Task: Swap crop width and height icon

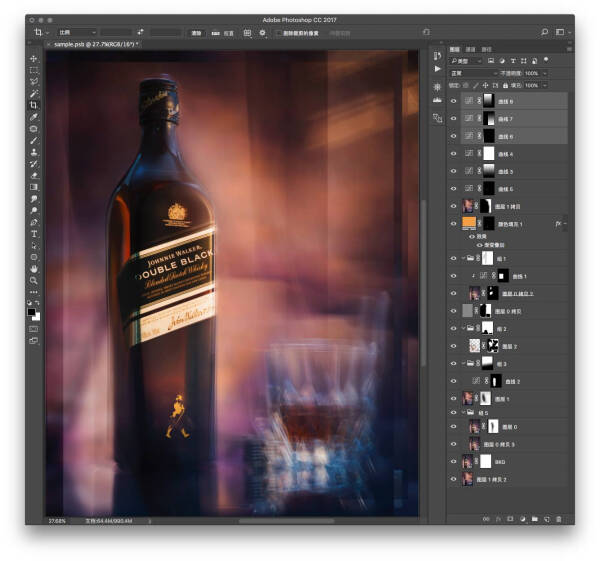Action: coord(140,33)
